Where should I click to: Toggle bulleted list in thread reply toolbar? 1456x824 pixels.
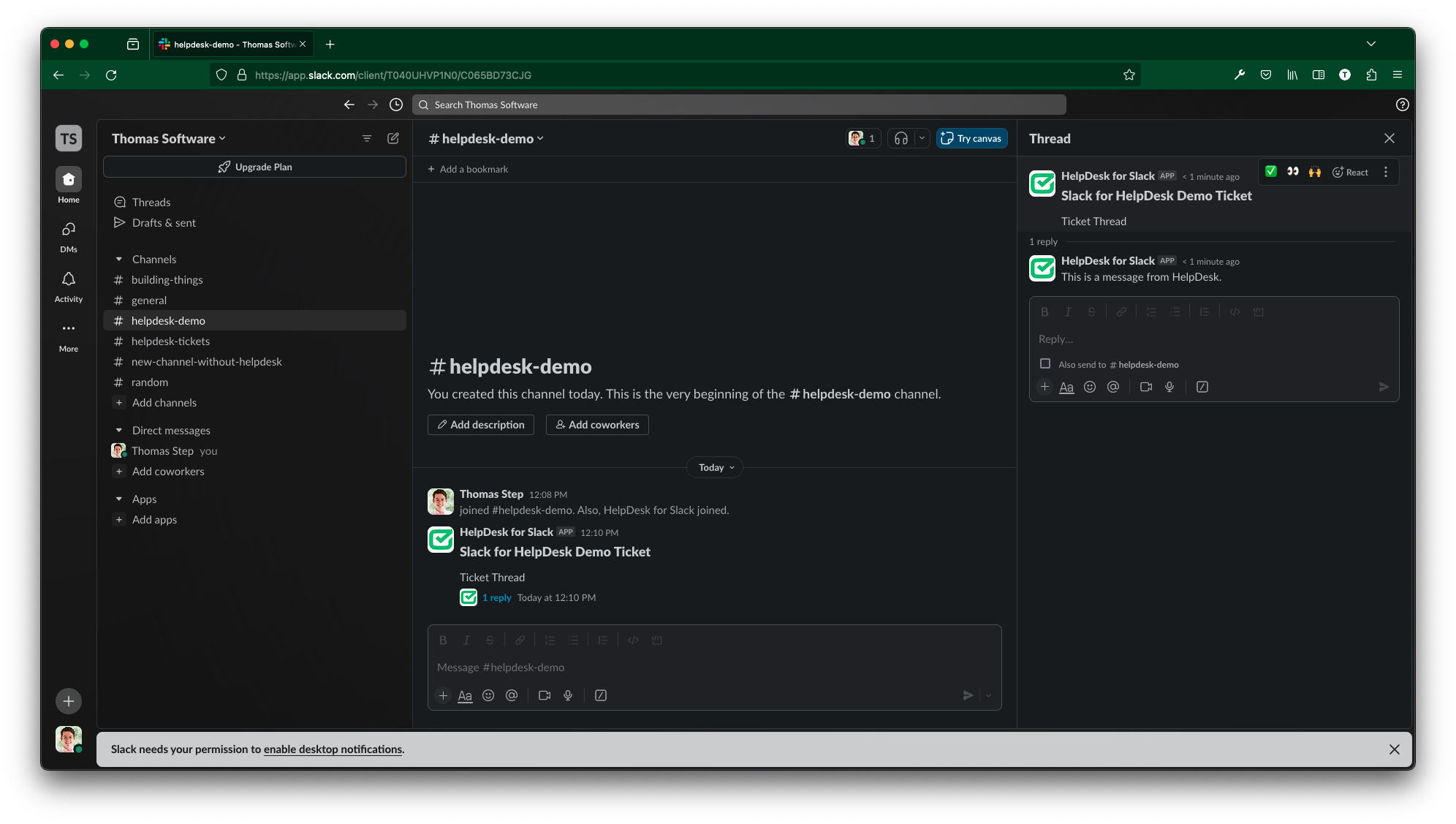pos(1175,311)
